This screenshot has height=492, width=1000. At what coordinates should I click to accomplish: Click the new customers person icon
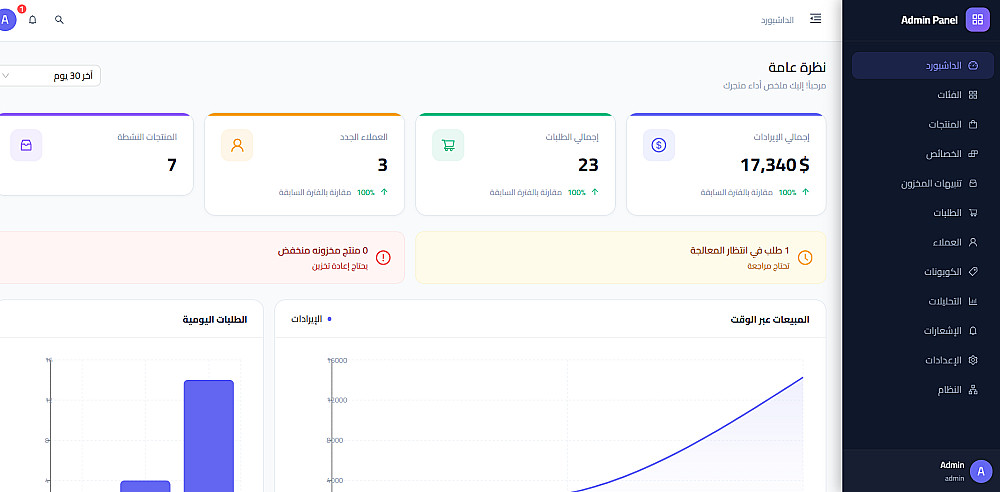pos(237,145)
